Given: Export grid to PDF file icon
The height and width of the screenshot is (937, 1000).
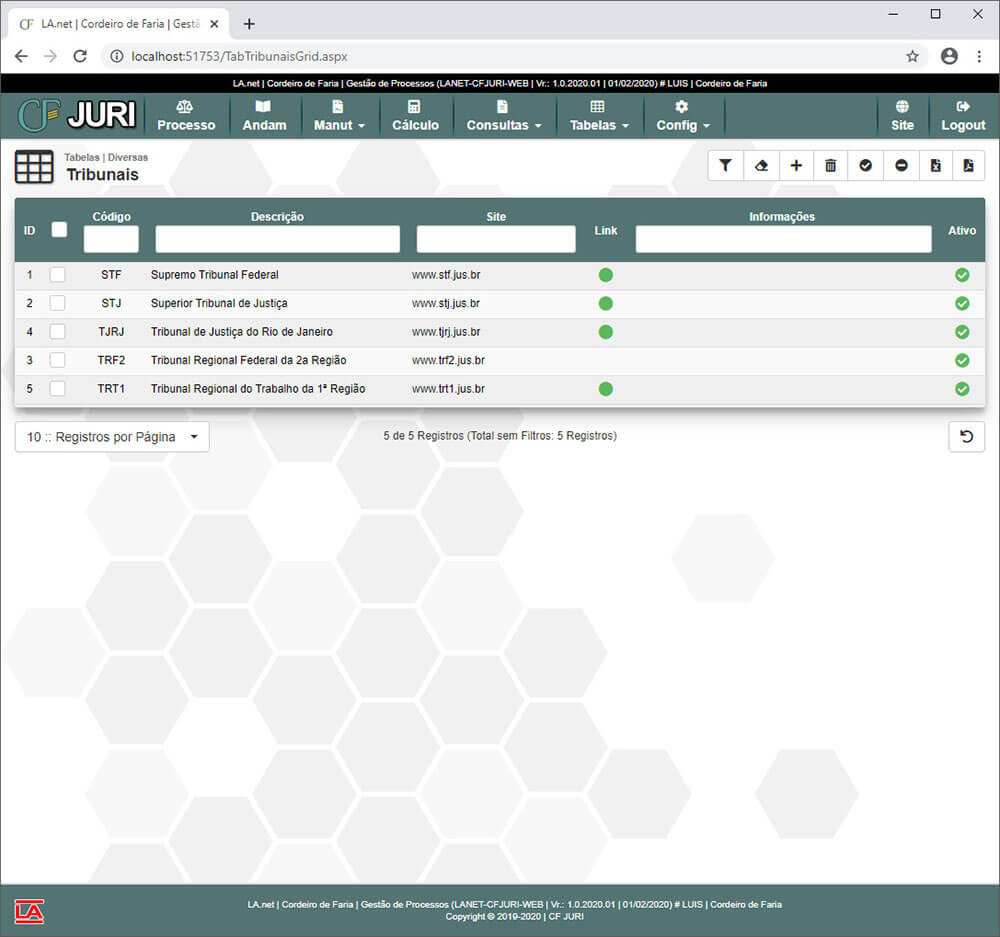Looking at the screenshot, I should pos(968,166).
